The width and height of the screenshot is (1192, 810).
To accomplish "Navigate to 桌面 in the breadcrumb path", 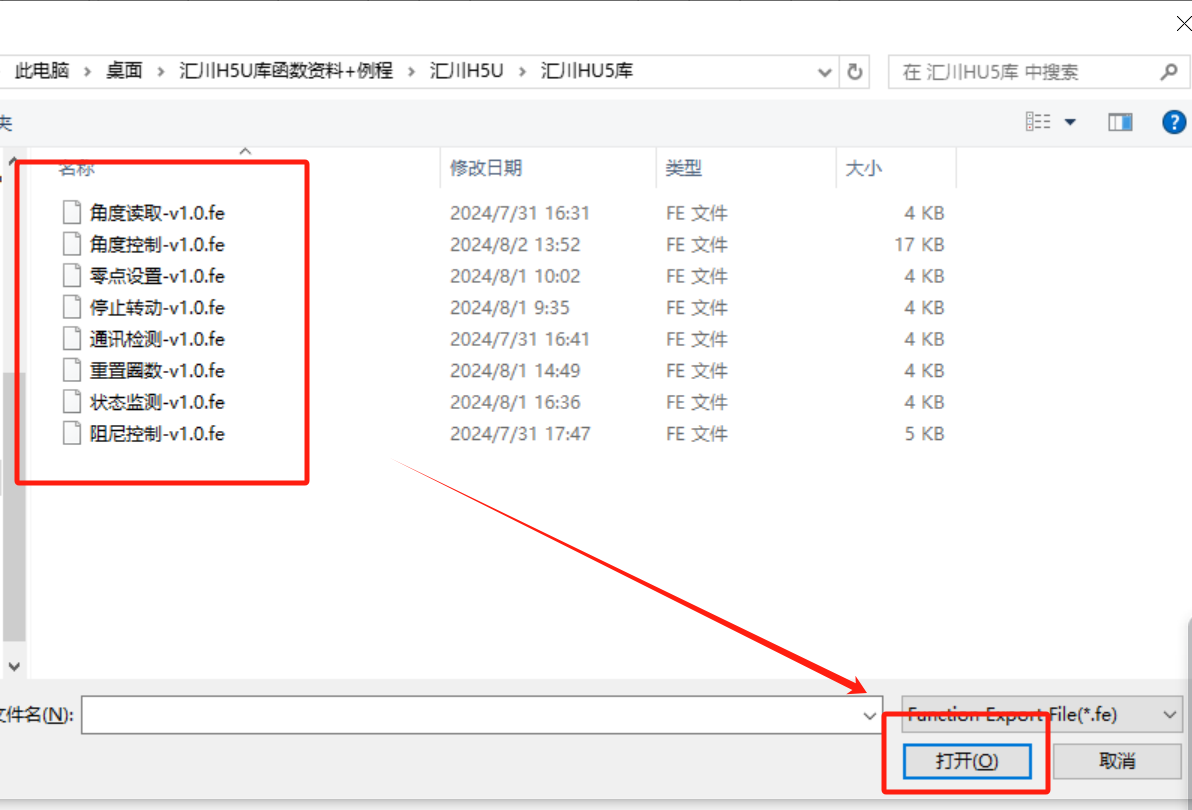I will [x=125, y=71].
